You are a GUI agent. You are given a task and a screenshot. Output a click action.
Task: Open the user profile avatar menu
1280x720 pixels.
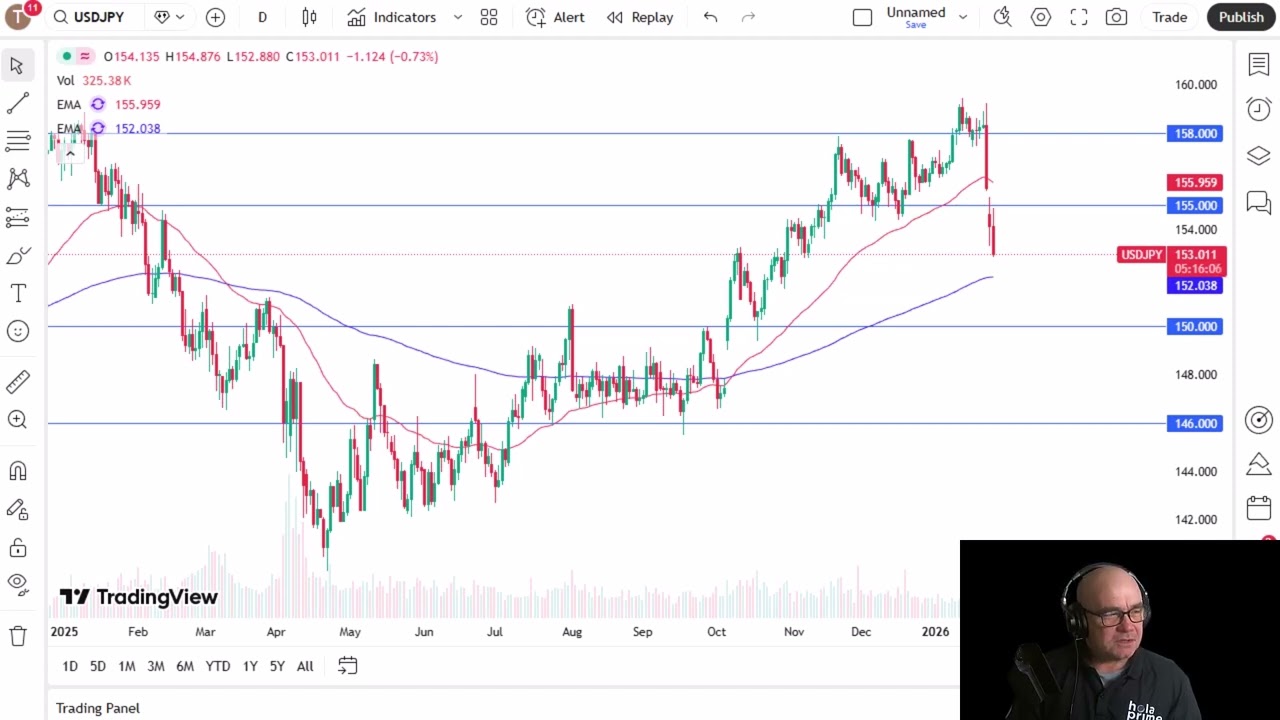point(20,17)
